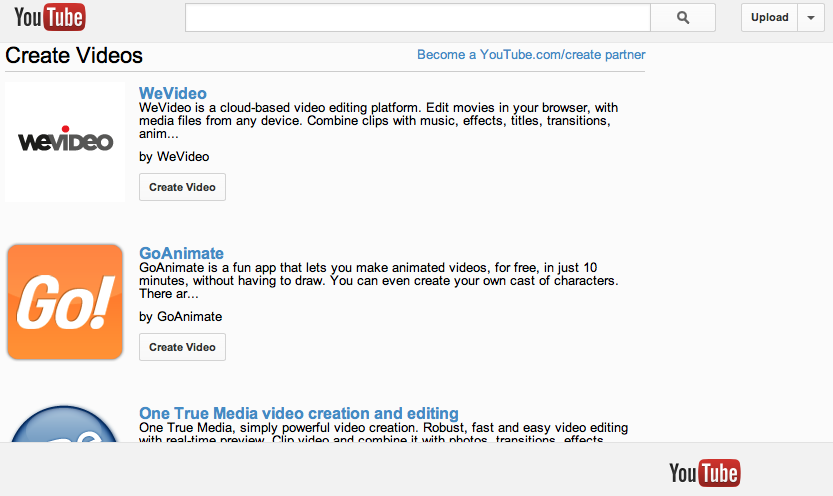
Task: Open the WeVideo title link
Action: click(x=173, y=93)
